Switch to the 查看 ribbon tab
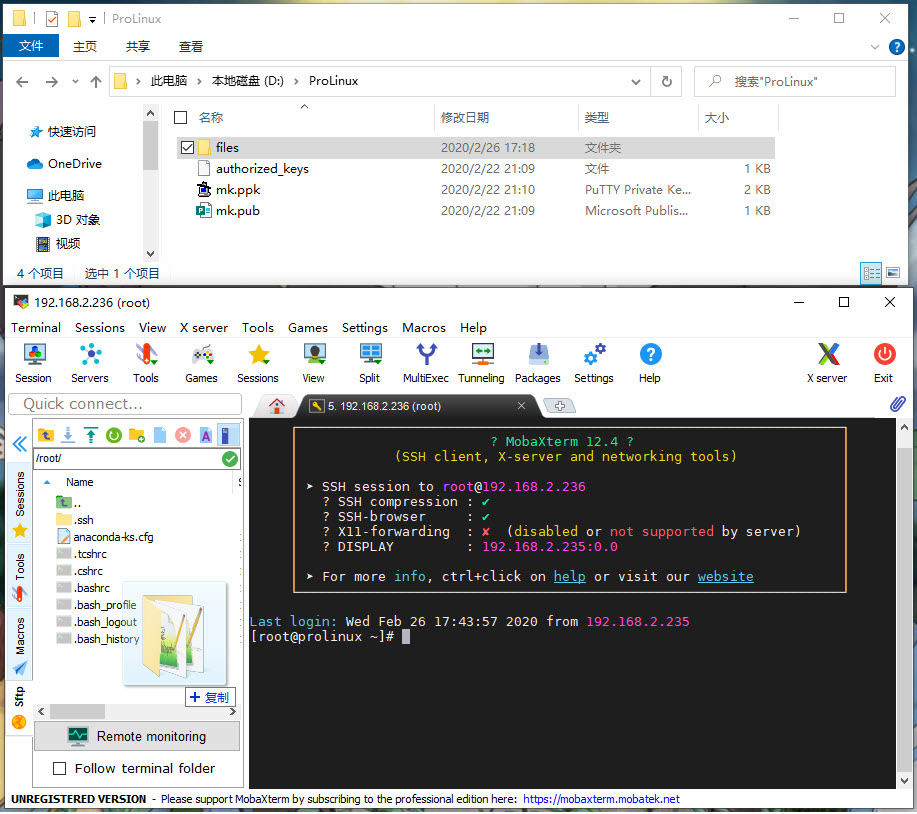Screen dimensions: 917x814 pos(191,46)
